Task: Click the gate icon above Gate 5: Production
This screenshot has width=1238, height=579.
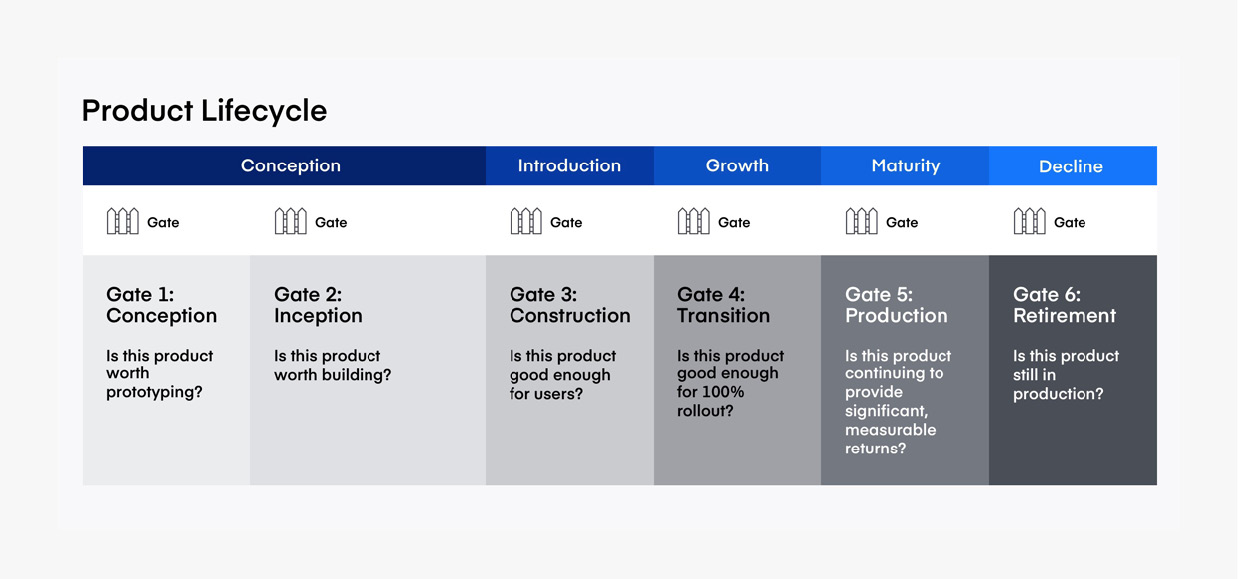Action: 862,221
